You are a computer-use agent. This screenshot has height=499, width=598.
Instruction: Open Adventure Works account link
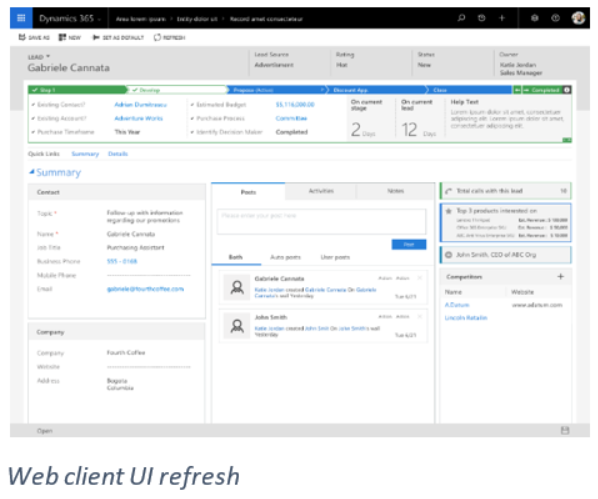click(x=138, y=118)
